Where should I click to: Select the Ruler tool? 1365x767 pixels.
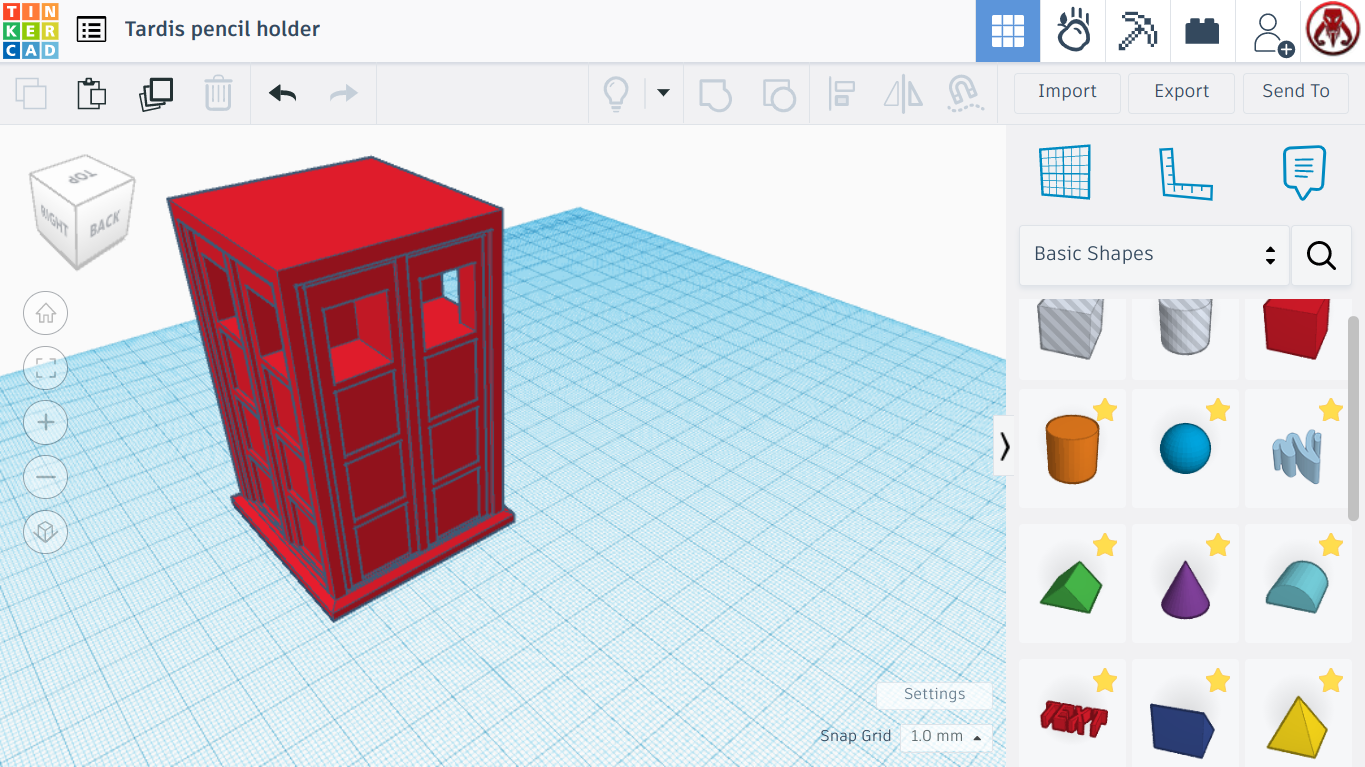(1185, 173)
